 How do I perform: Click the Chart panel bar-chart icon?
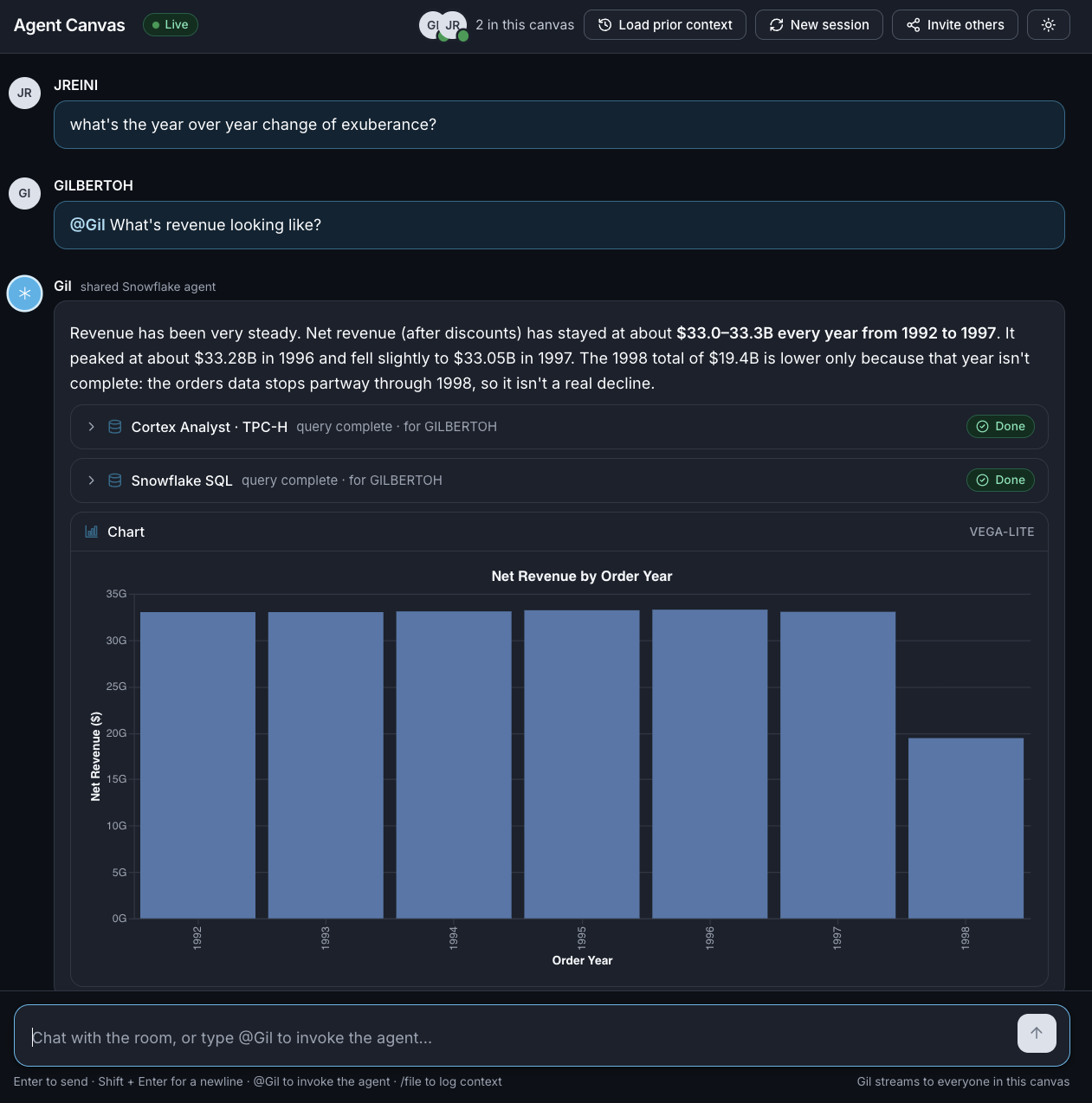tap(91, 532)
